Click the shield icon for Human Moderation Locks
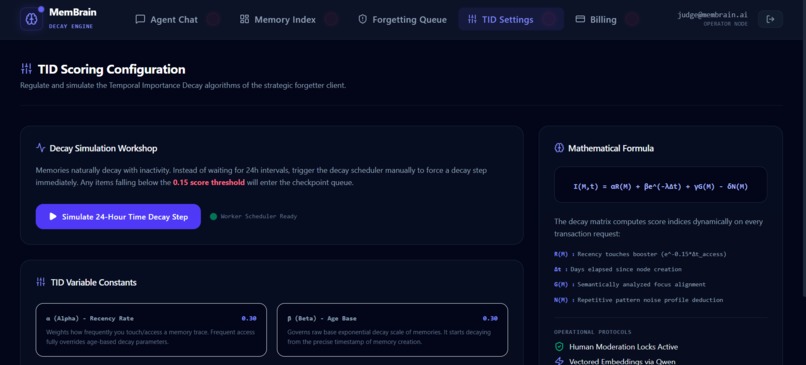This screenshot has height=365, width=806. (559, 347)
